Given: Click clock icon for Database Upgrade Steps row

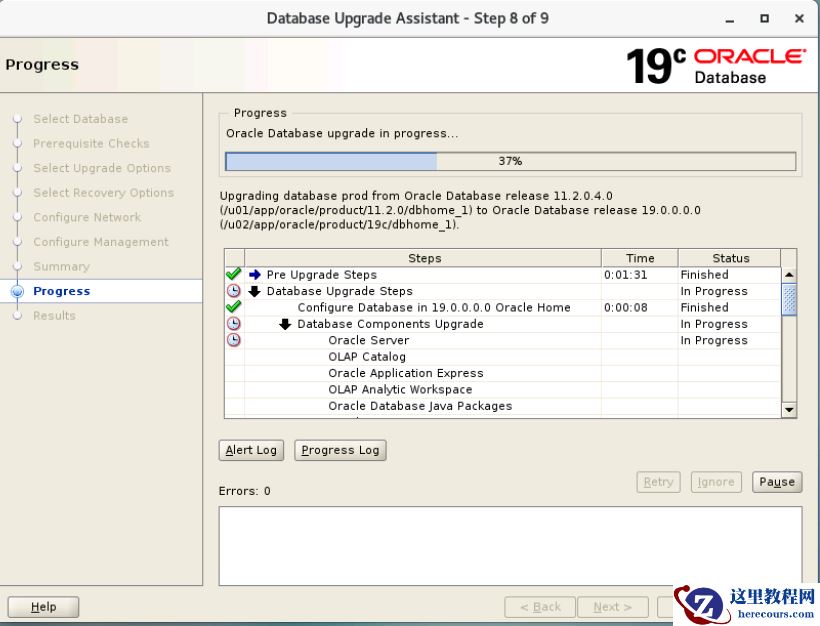Looking at the screenshot, I should [234, 291].
